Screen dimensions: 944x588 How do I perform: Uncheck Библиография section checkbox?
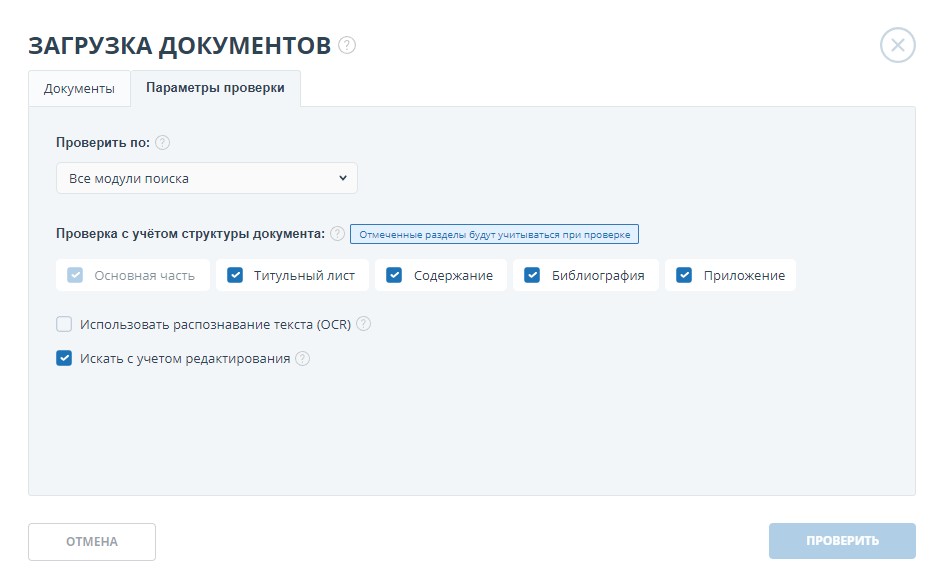(532, 276)
